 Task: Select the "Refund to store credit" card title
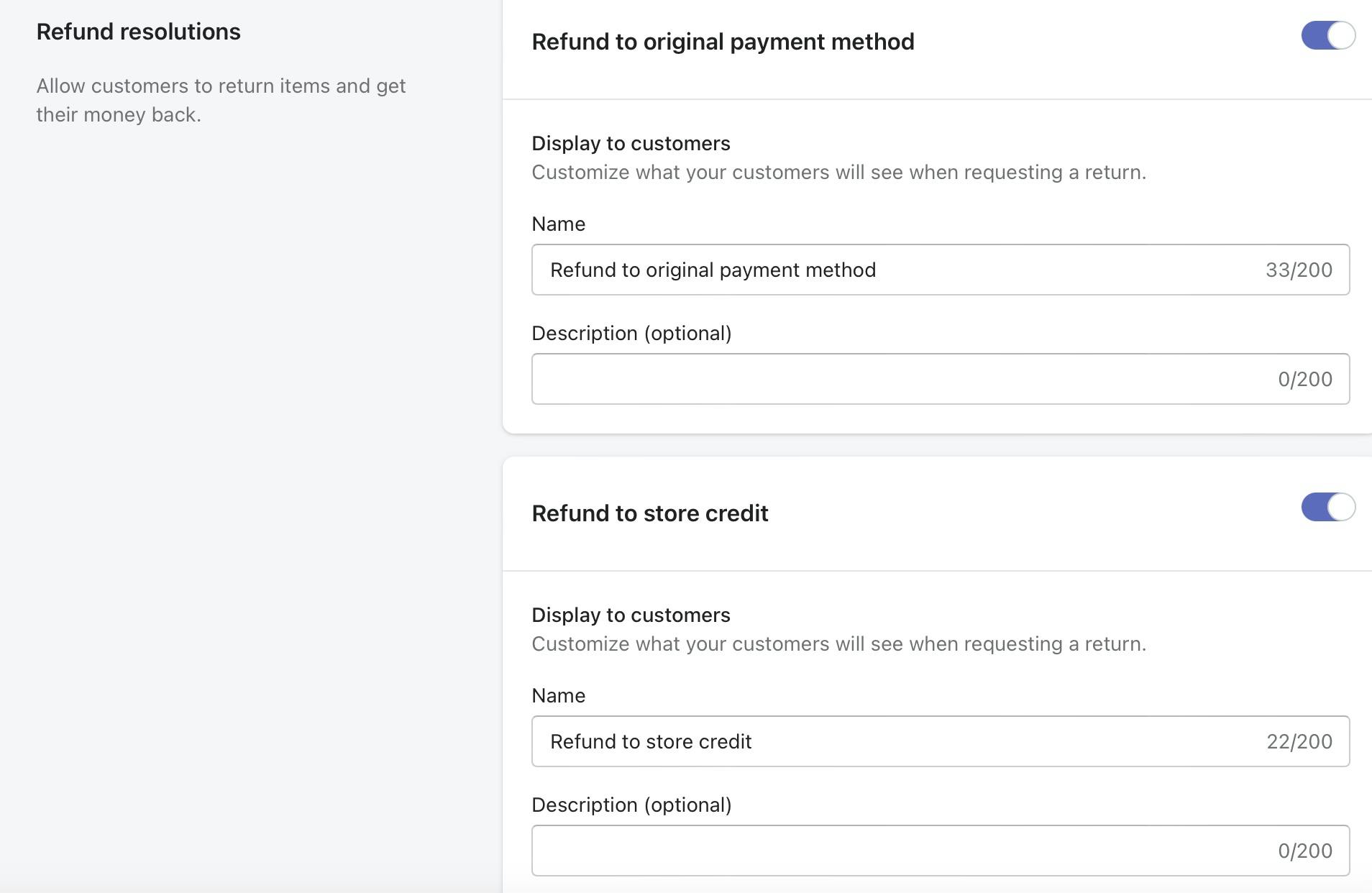649,513
